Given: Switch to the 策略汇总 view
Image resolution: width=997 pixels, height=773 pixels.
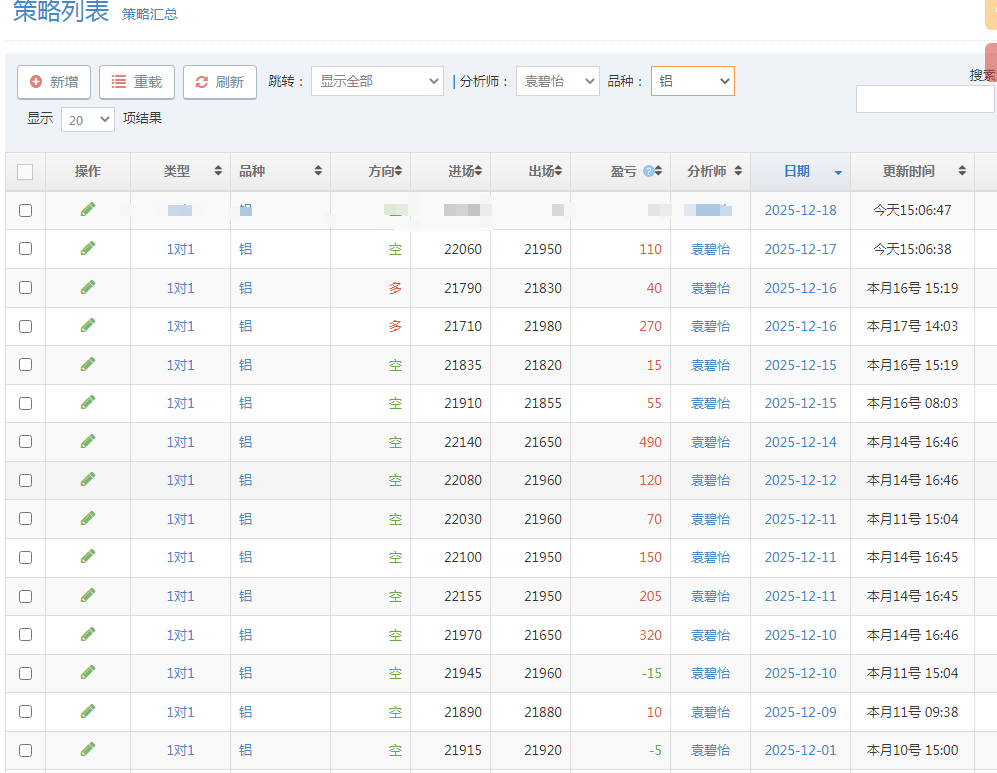Looking at the screenshot, I should (x=149, y=14).
